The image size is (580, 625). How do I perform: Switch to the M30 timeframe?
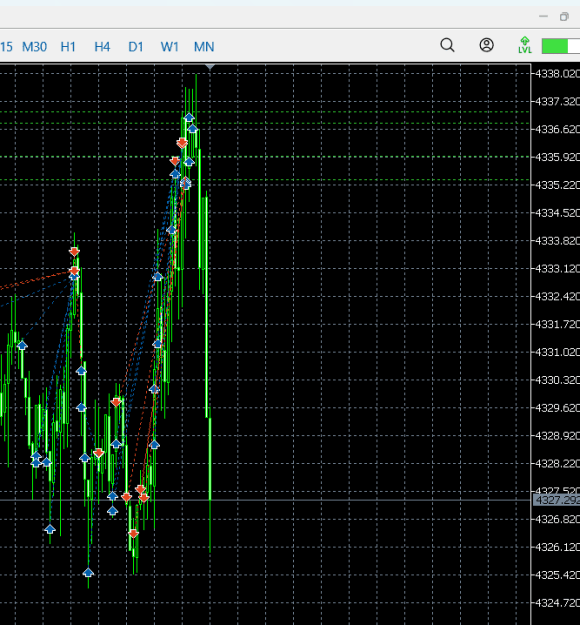click(x=34, y=47)
